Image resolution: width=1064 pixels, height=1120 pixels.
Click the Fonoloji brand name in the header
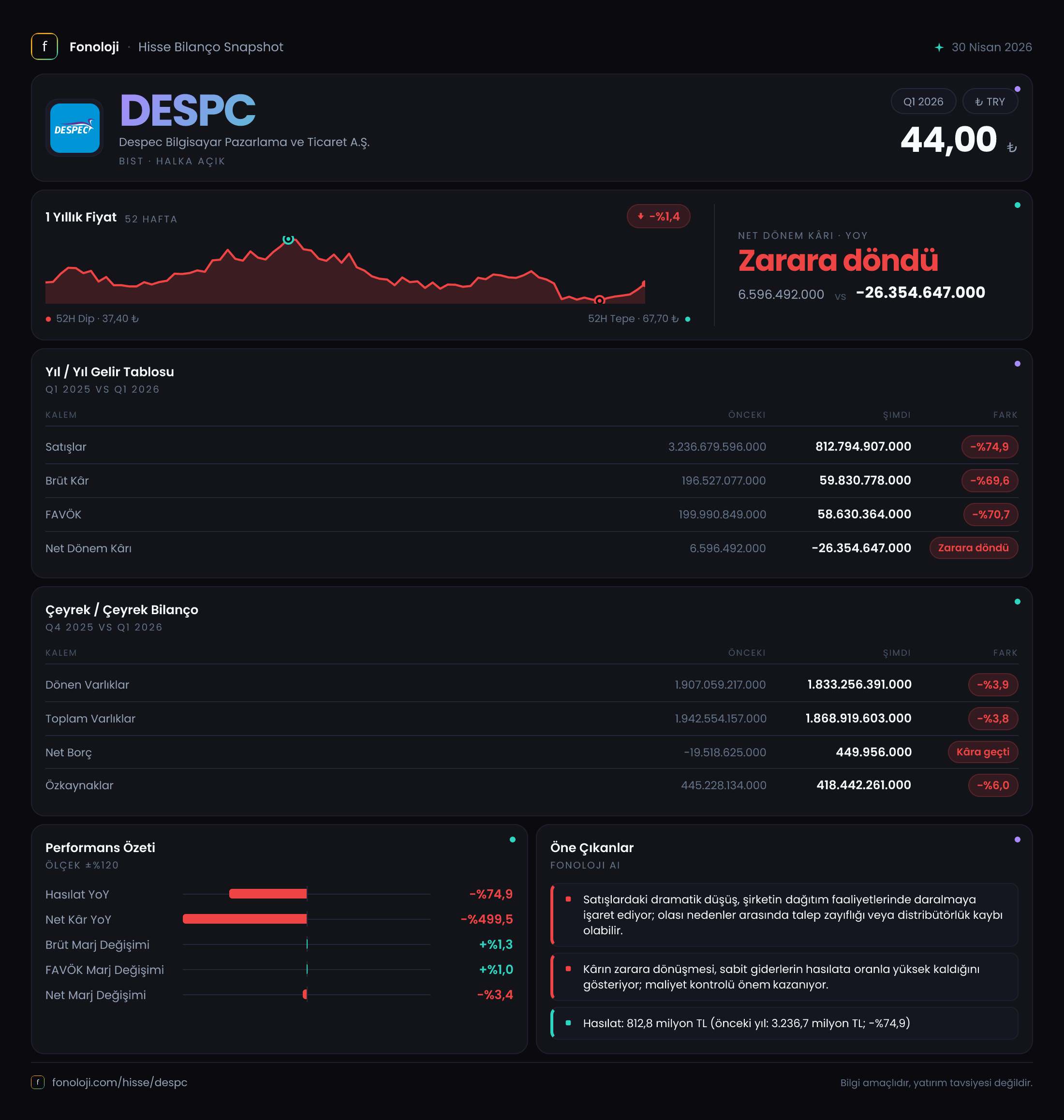94,47
